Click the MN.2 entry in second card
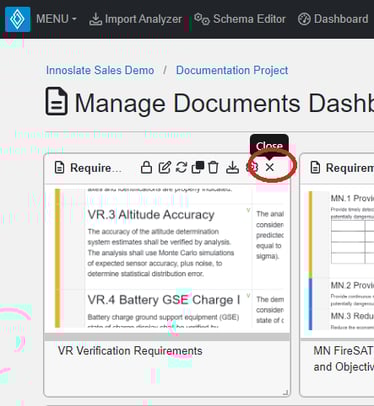The width and height of the screenshot is (374, 406). pos(352,285)
